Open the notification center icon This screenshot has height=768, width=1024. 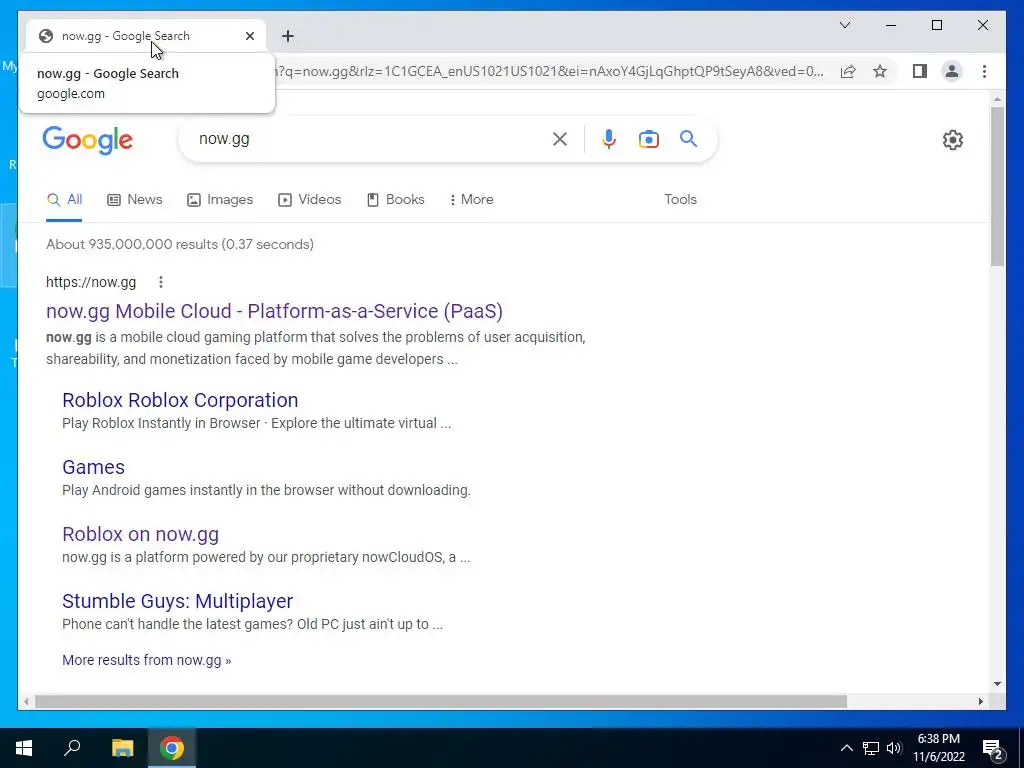pyautogui.click(x=993, y=748)
